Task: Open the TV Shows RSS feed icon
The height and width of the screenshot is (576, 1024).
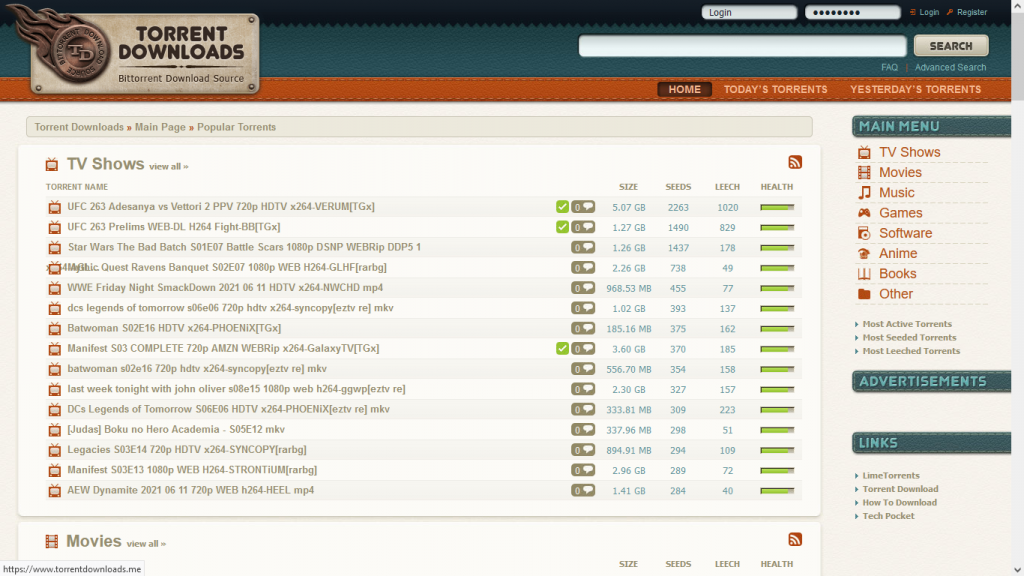Action: point(795,163)
